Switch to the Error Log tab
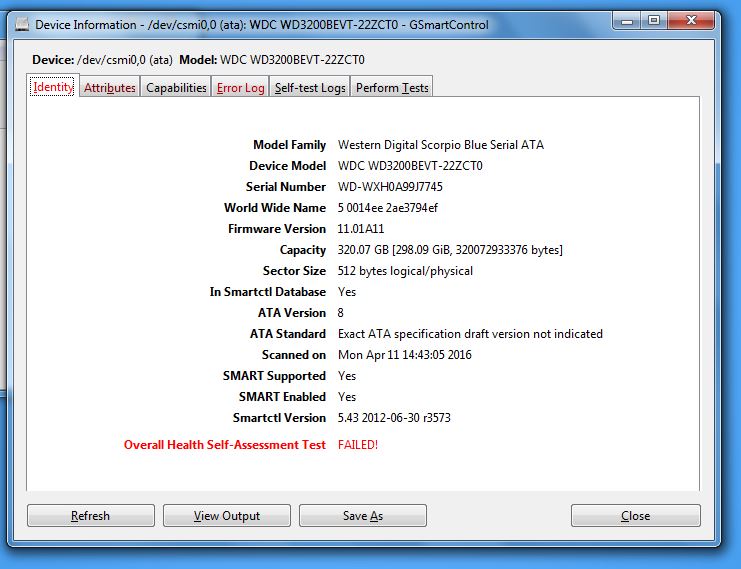The image size is (741, 569). (240, 87)
